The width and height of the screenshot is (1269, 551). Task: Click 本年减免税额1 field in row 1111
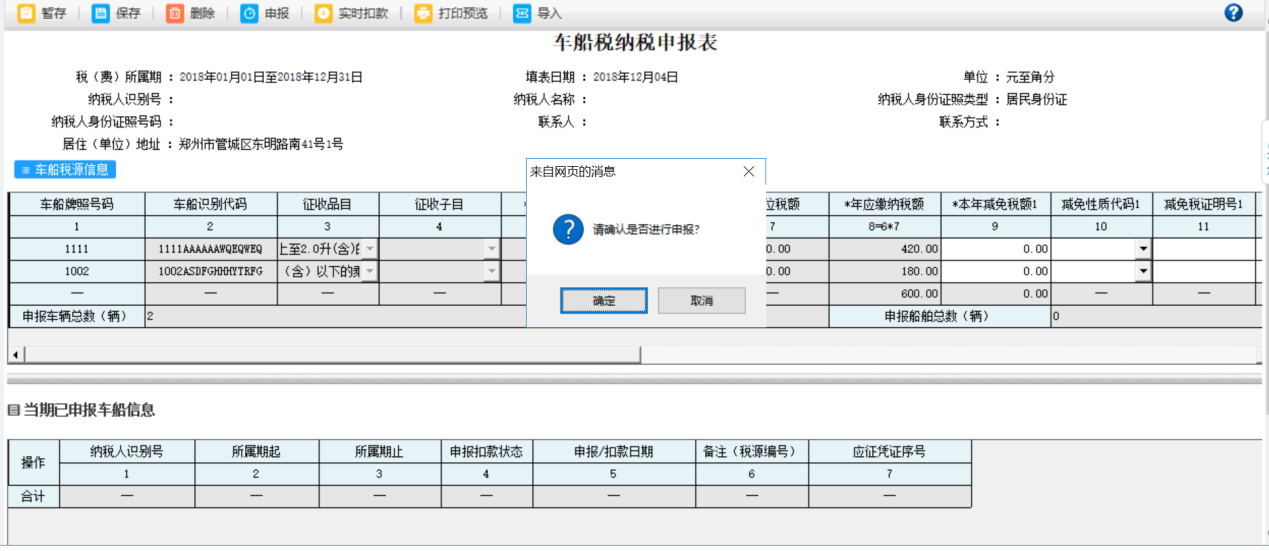pos(996,249)
